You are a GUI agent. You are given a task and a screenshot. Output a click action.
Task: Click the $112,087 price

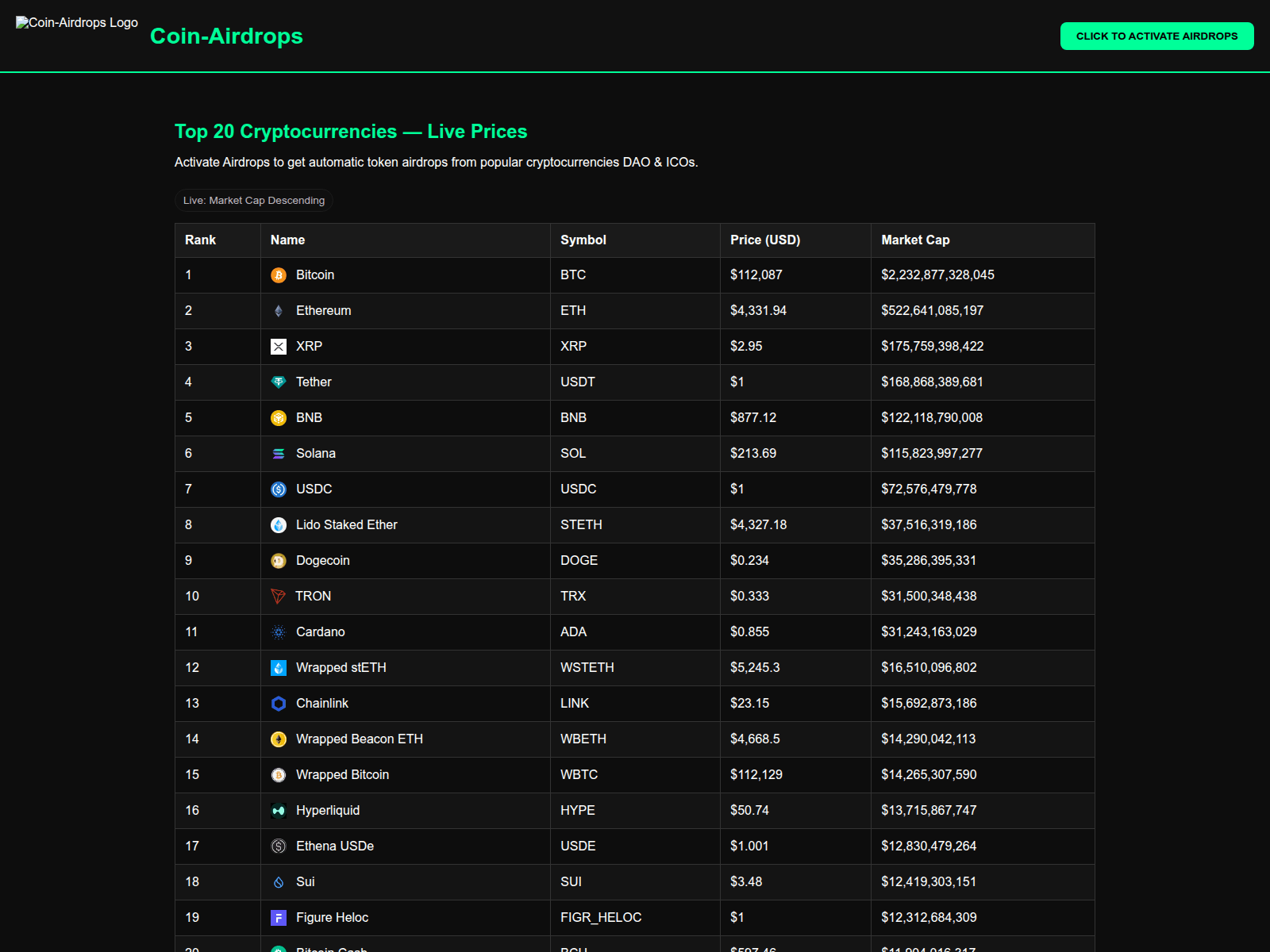click(x=756, y=274)
